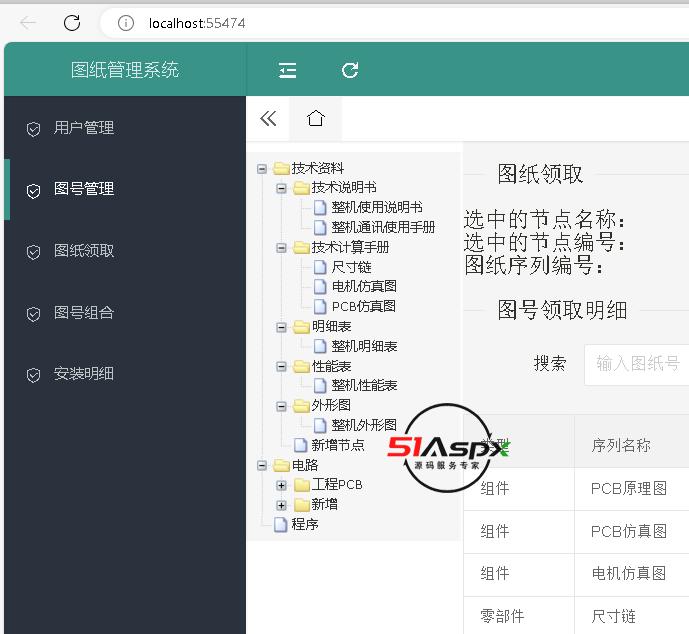Select PCB仿真图 in the tree

[x=363, y=306]
